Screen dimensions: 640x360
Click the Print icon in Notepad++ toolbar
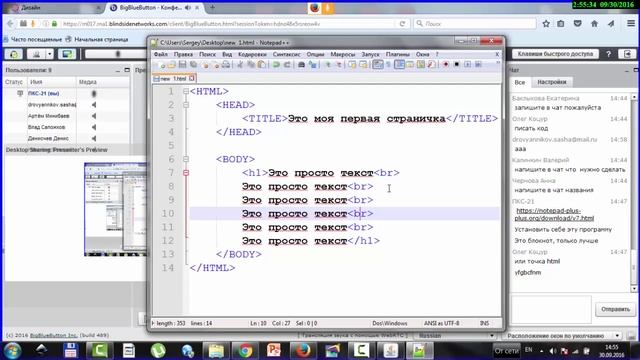click(x=225, y=64)
